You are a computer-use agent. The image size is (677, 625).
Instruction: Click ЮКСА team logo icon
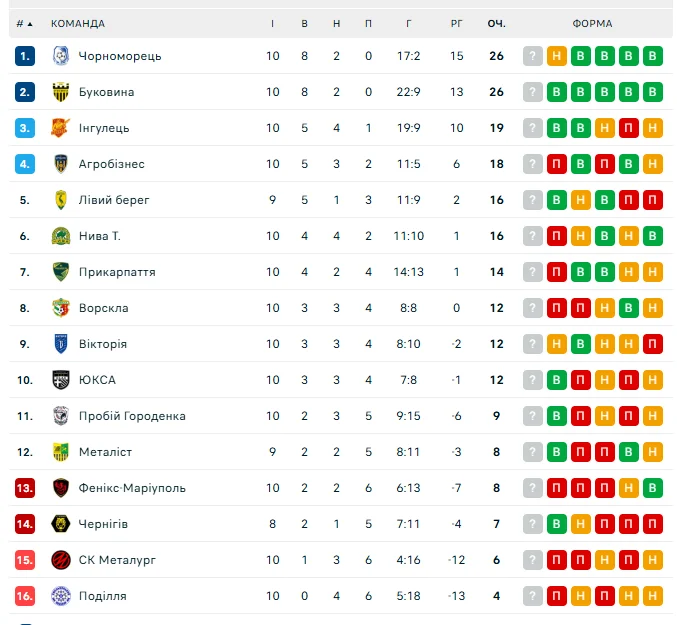coord(60,380)
